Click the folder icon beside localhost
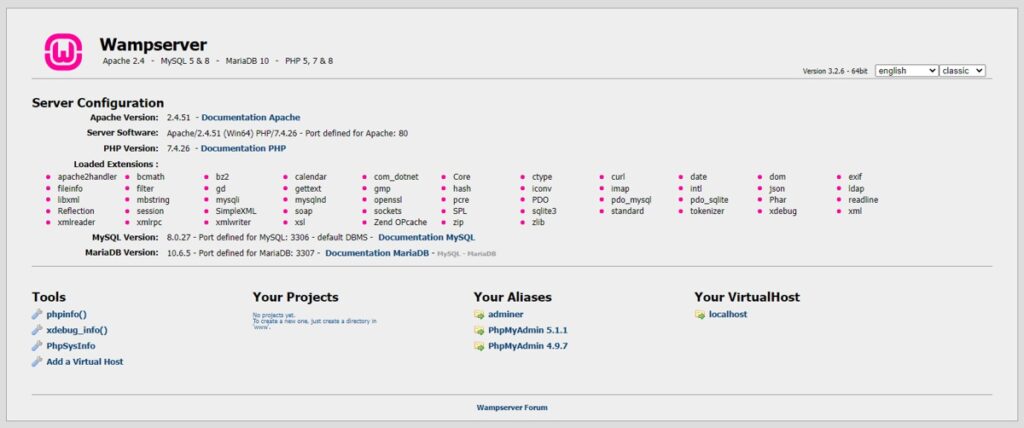 (x=700, y=314)
